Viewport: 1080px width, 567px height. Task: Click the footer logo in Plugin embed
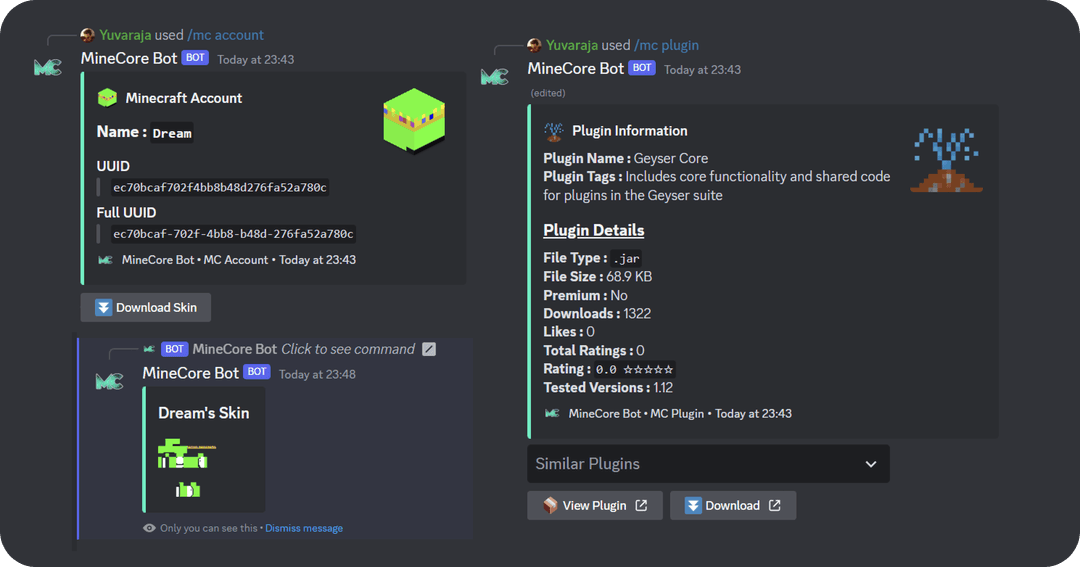tap(552, 413)
